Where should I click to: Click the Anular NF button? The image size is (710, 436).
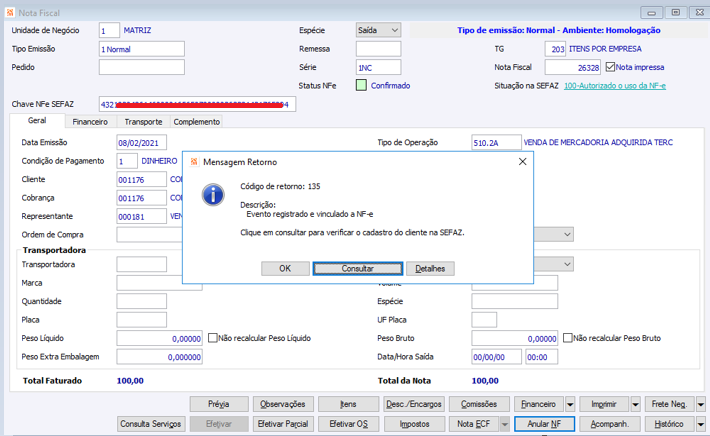544,424
